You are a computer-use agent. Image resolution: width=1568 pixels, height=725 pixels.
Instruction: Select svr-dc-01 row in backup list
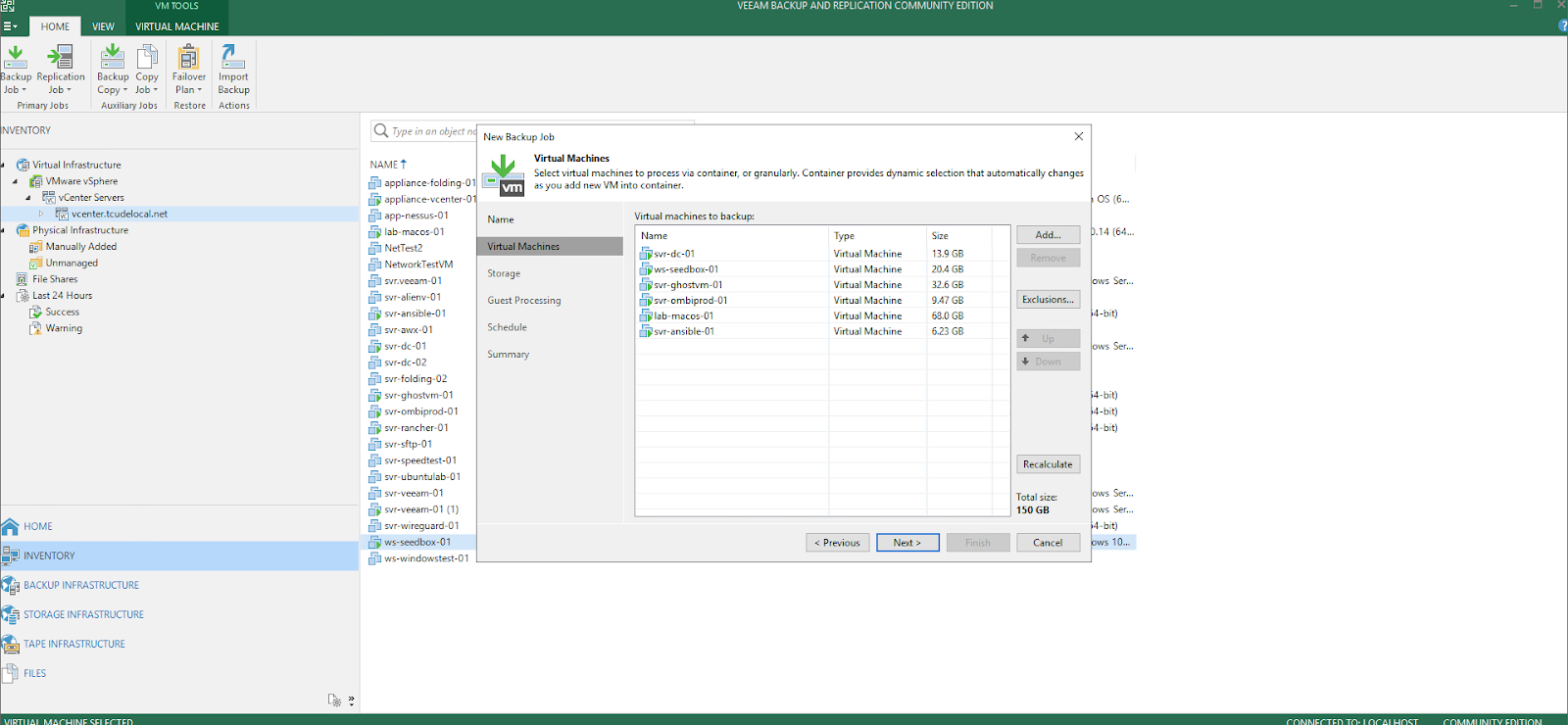tap(823, 254)
